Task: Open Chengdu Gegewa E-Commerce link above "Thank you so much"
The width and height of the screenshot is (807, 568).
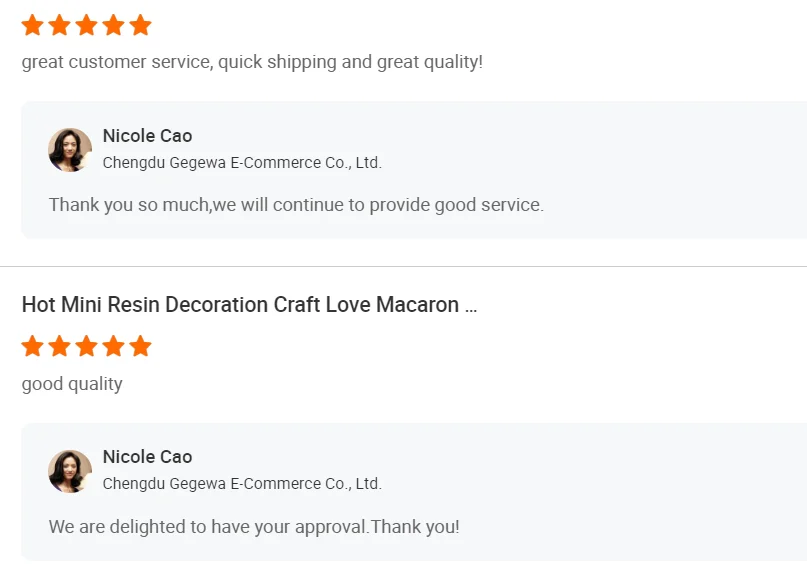Action: tap(242, 163)
